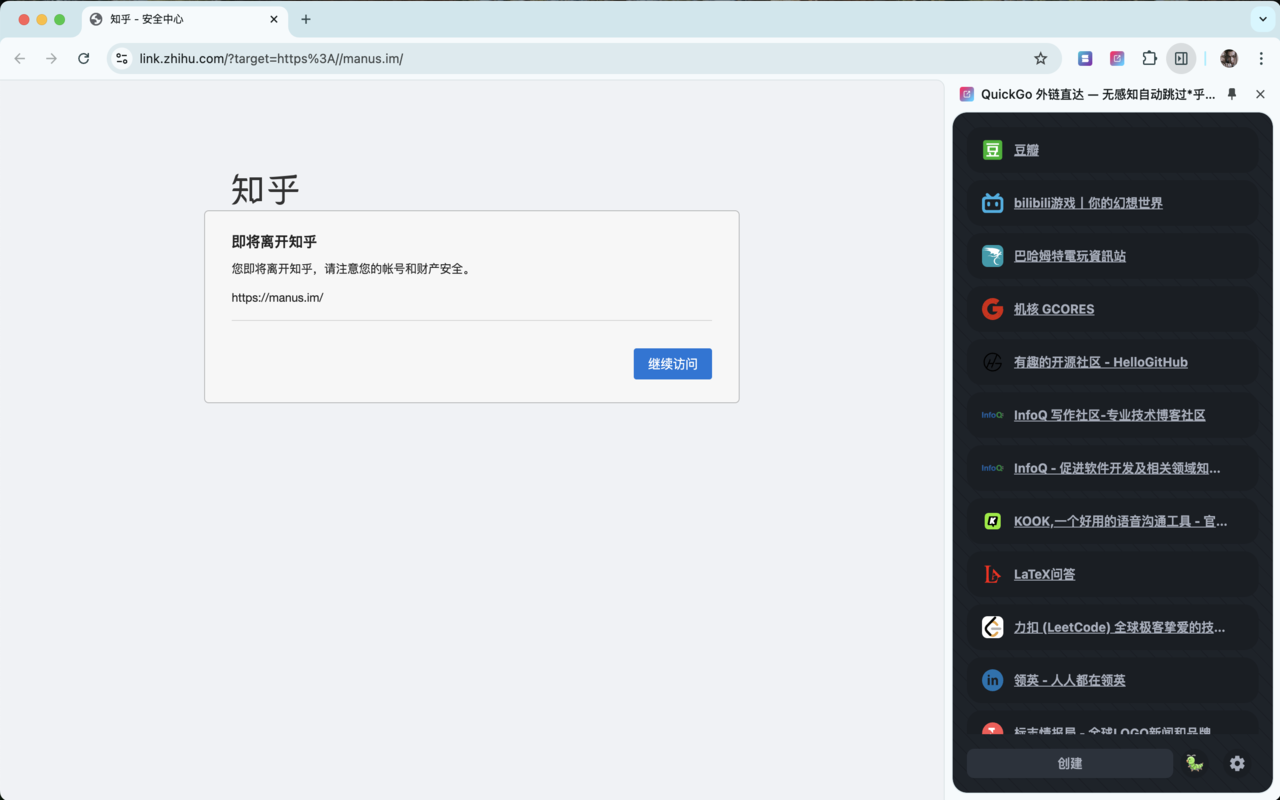1280x800 pixels.
Task: Click the HelloGitHub community icon
Action: [x=992, y=361]
